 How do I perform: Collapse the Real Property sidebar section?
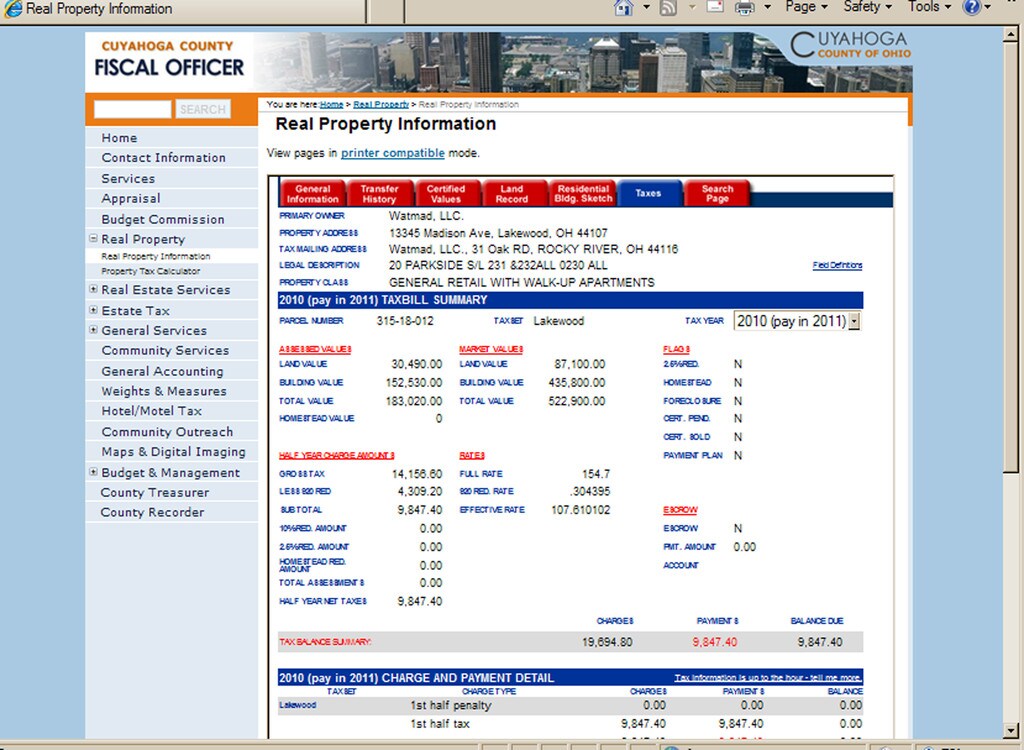93,239
